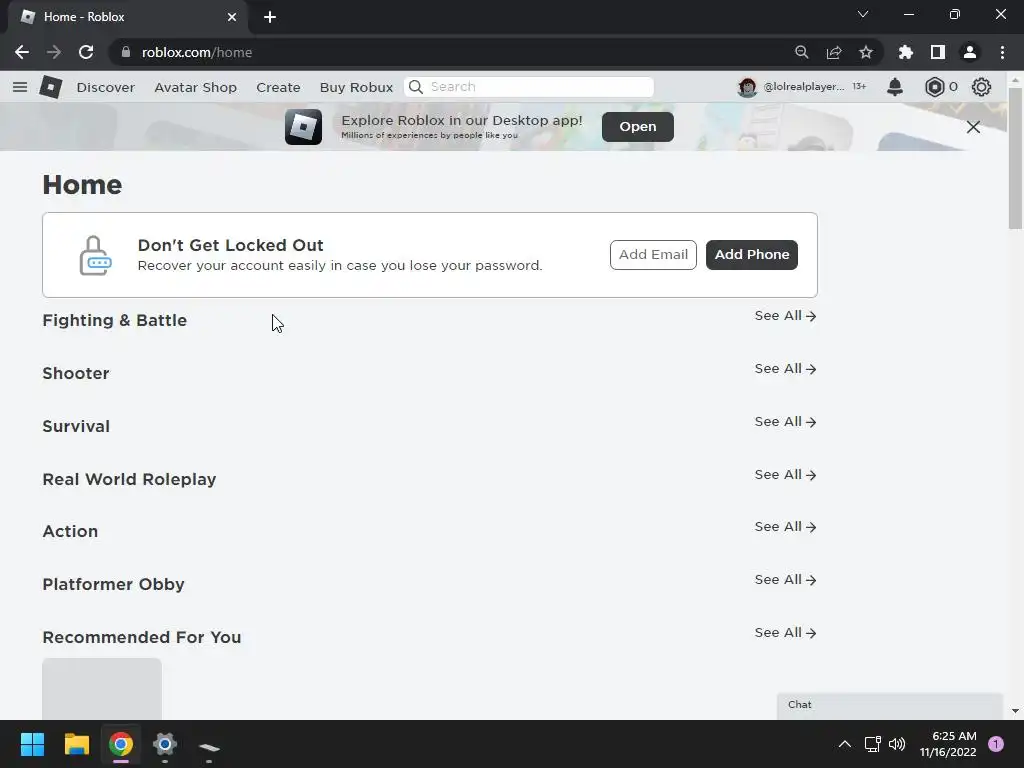Show hidden system tray icons

tap(844, 744)
